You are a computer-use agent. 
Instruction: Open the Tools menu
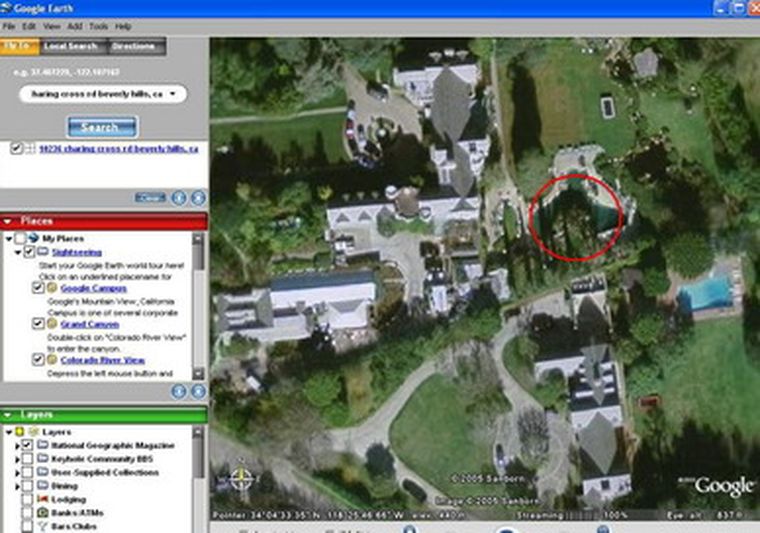pos(98,25)
